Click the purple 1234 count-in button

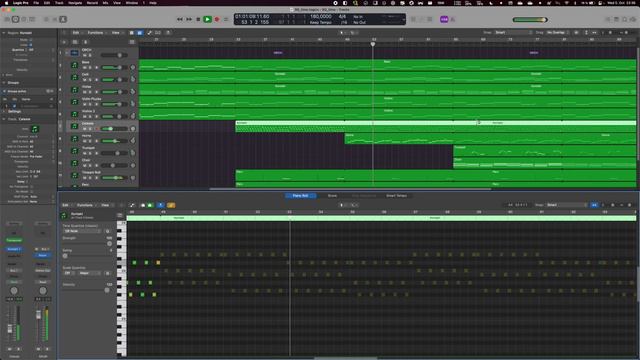444,19
